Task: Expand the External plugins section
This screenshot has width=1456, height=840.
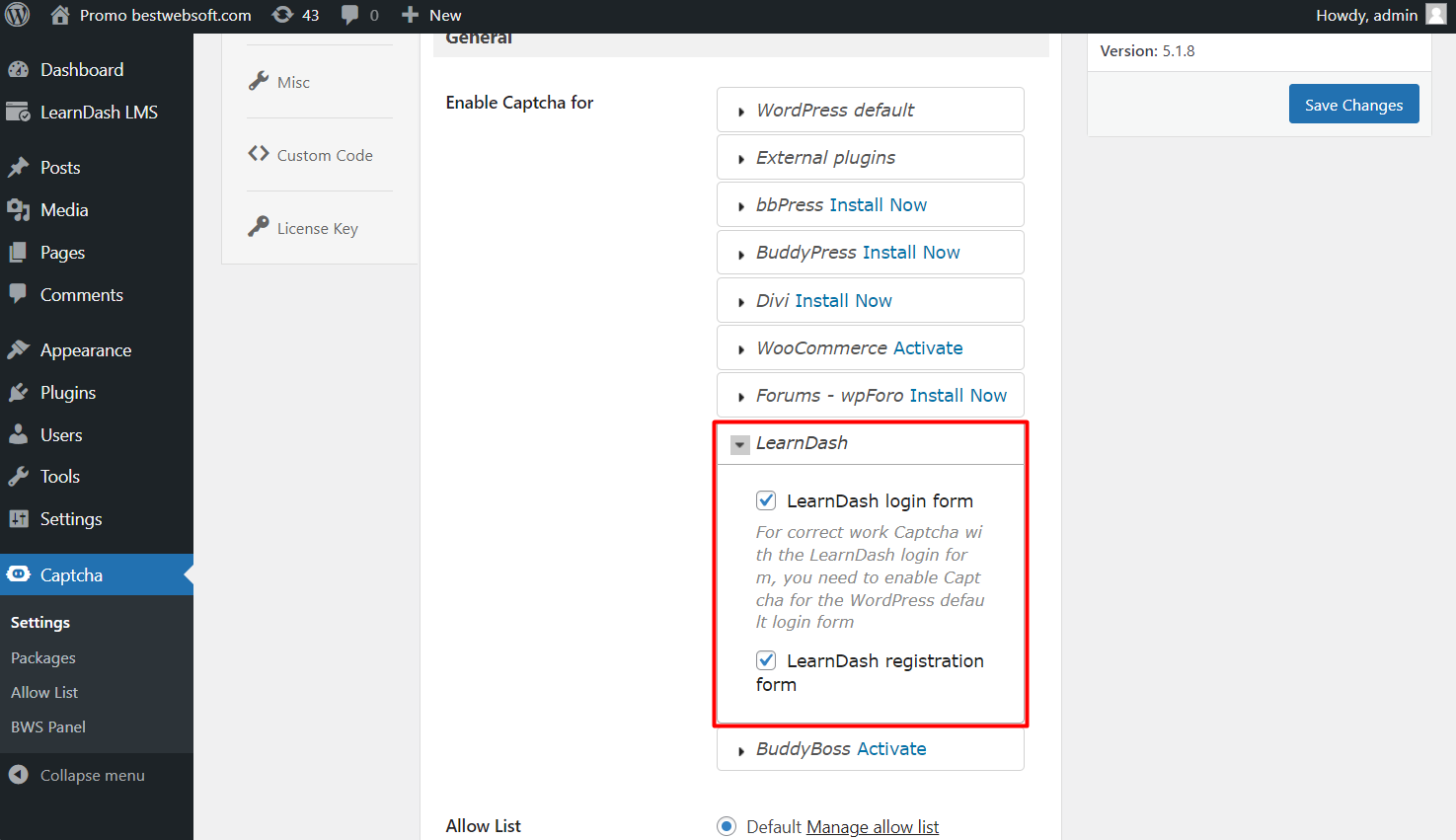Action: 741,159
